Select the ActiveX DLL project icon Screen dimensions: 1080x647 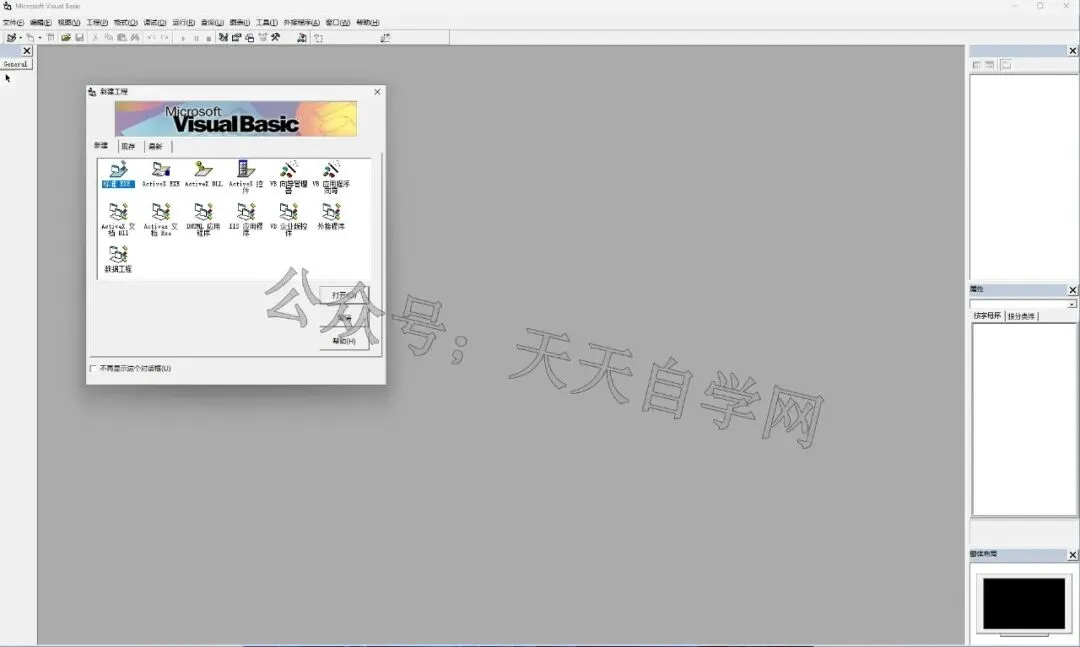click(203, 174)
